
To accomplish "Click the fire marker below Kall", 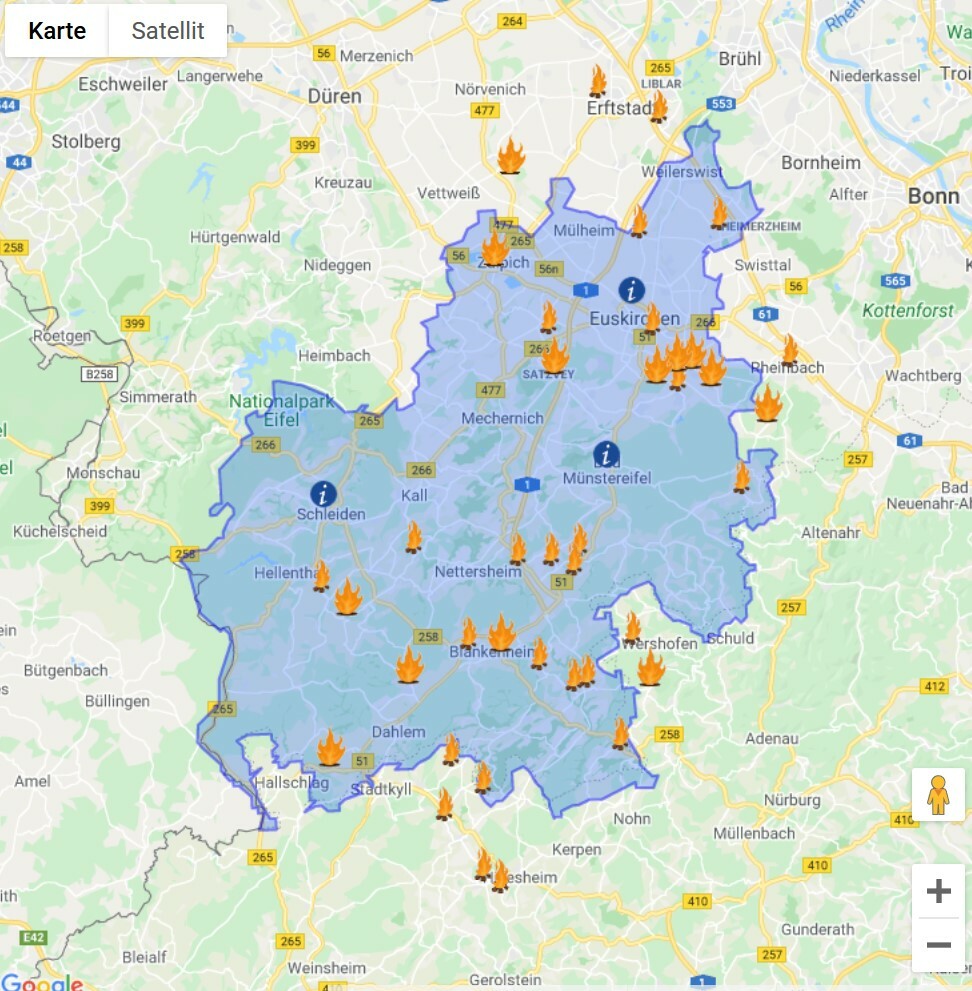I will 413,538.
